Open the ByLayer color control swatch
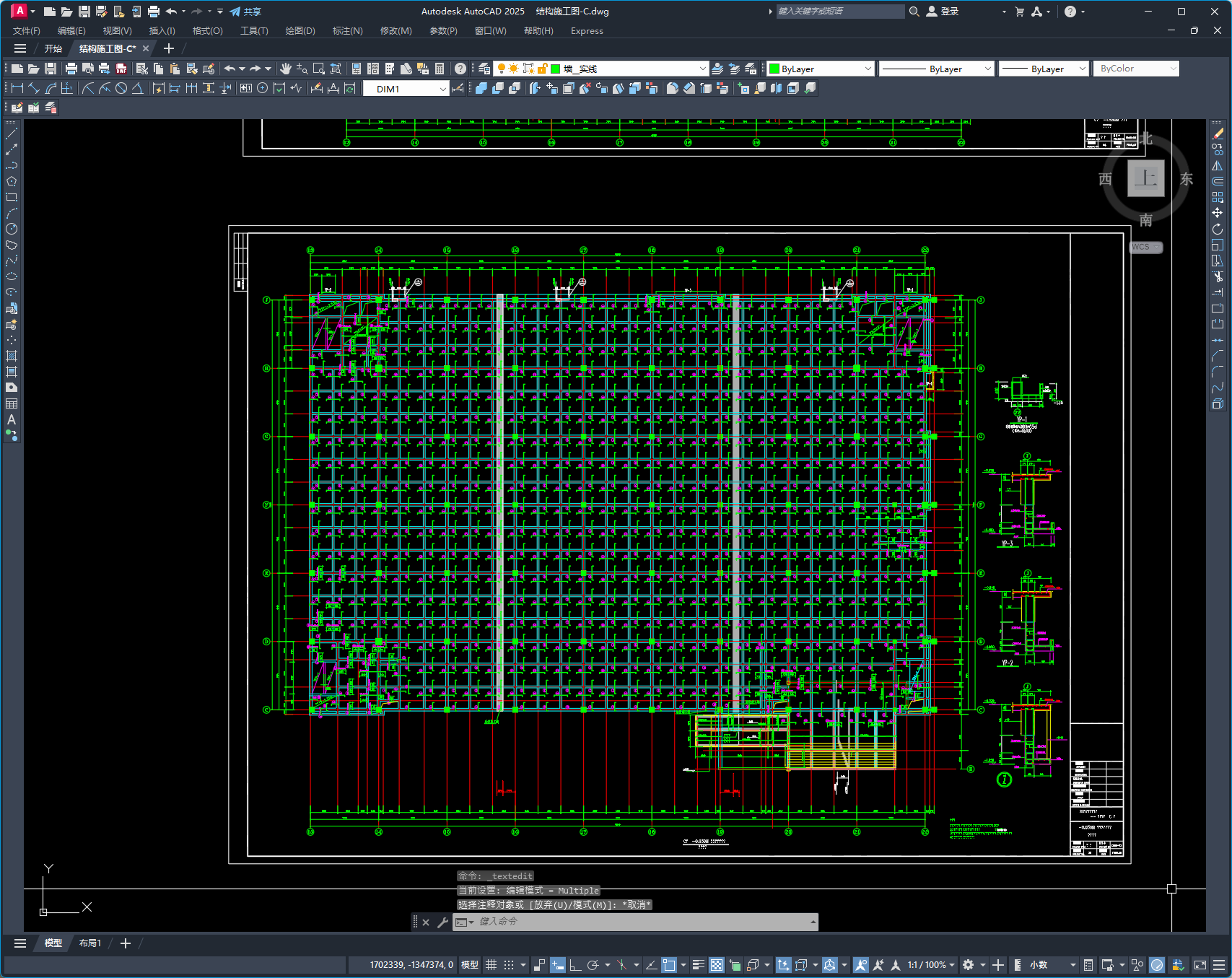This screenshot has width=1232, height=978. 821,69
